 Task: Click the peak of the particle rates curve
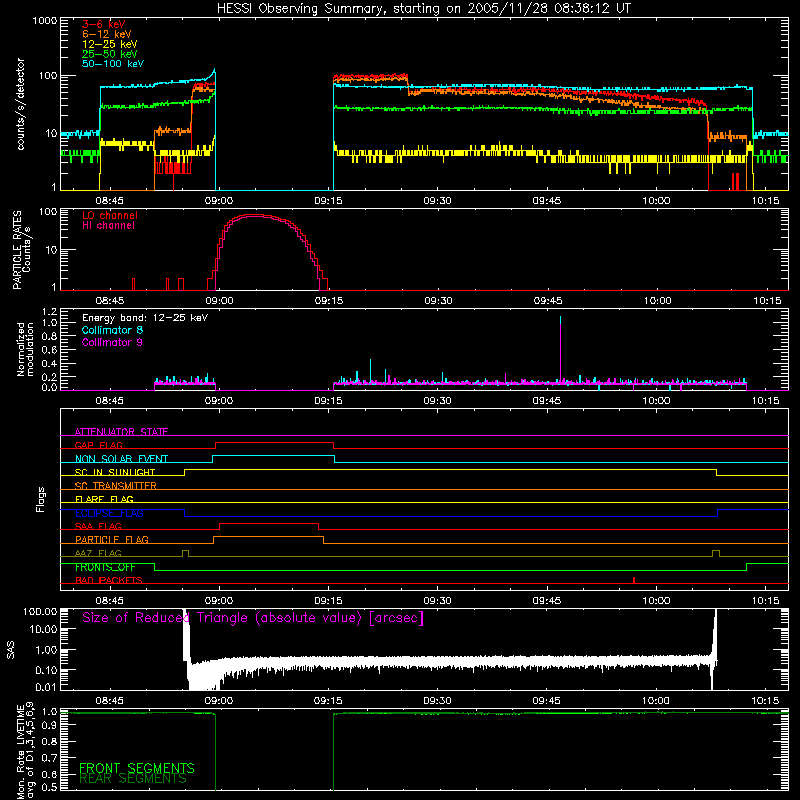pos(255,216)
